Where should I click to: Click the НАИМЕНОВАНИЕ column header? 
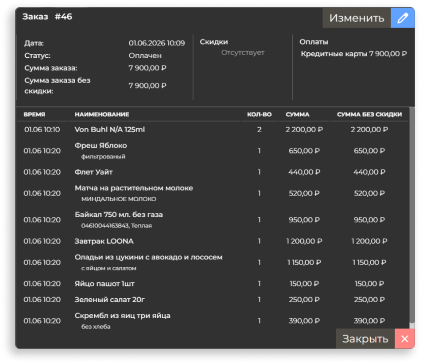point(102,114)
